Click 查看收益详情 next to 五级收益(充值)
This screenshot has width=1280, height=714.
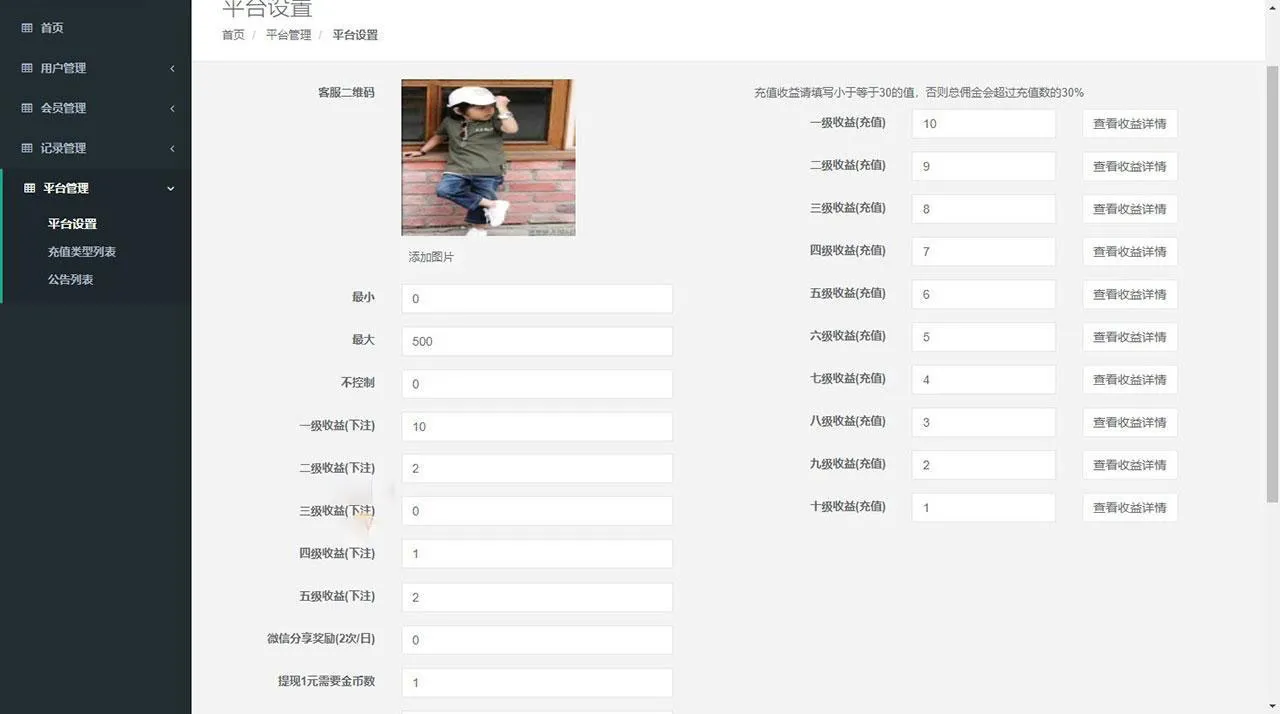click(x=1129, y=294)
